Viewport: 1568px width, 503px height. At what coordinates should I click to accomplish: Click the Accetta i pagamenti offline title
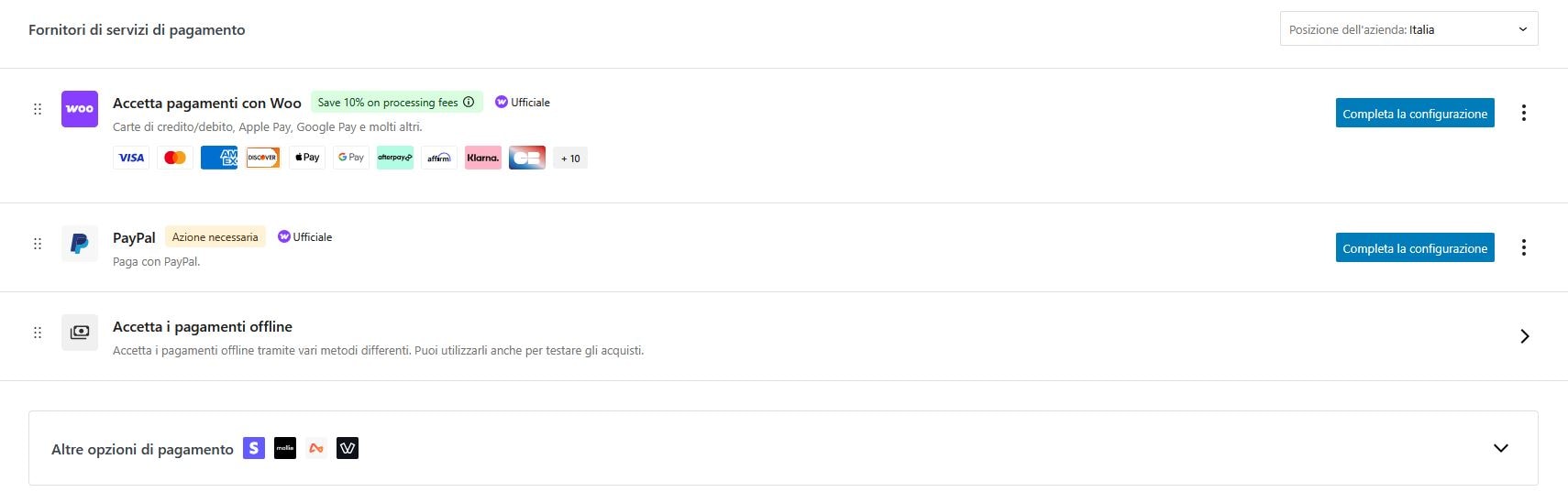pos(203,326)
